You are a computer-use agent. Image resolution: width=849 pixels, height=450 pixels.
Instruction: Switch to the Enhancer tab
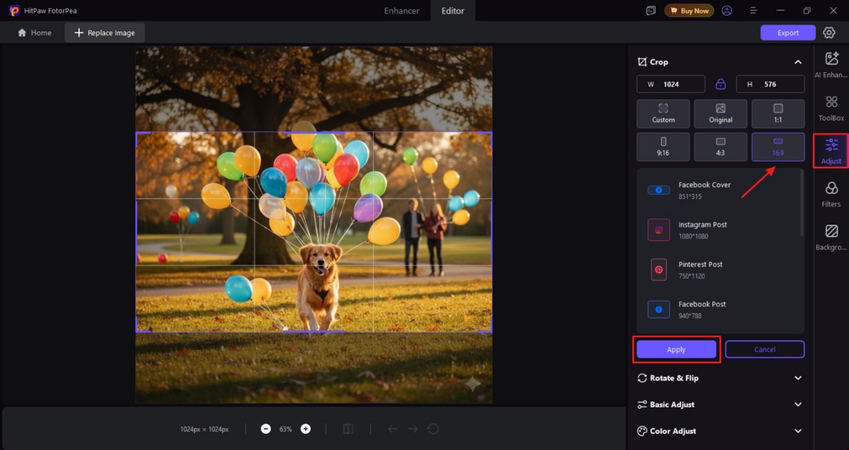click(x=402, y=11)
